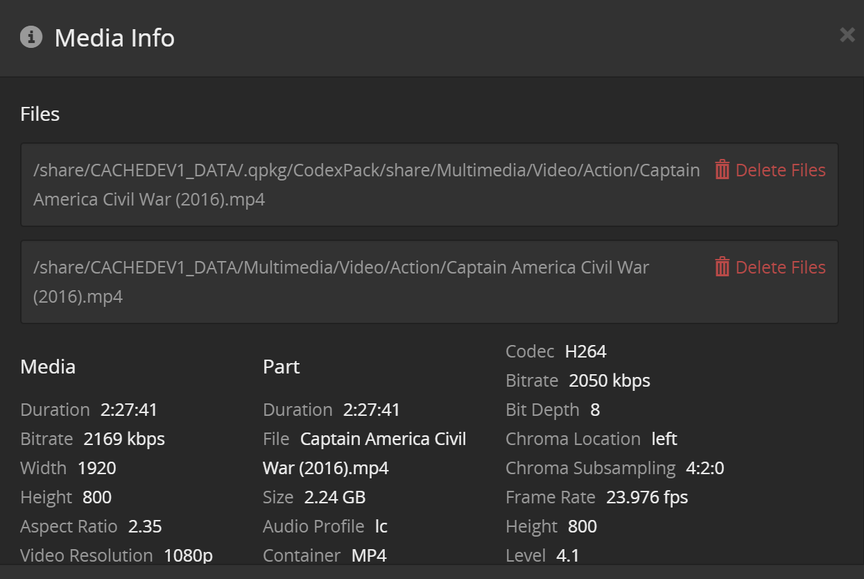
Task: Click the Part section heading
Action: 281,367
